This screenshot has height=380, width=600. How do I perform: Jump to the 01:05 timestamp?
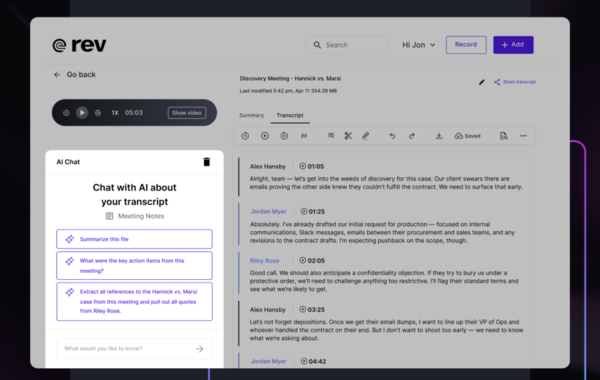(311, 166)
